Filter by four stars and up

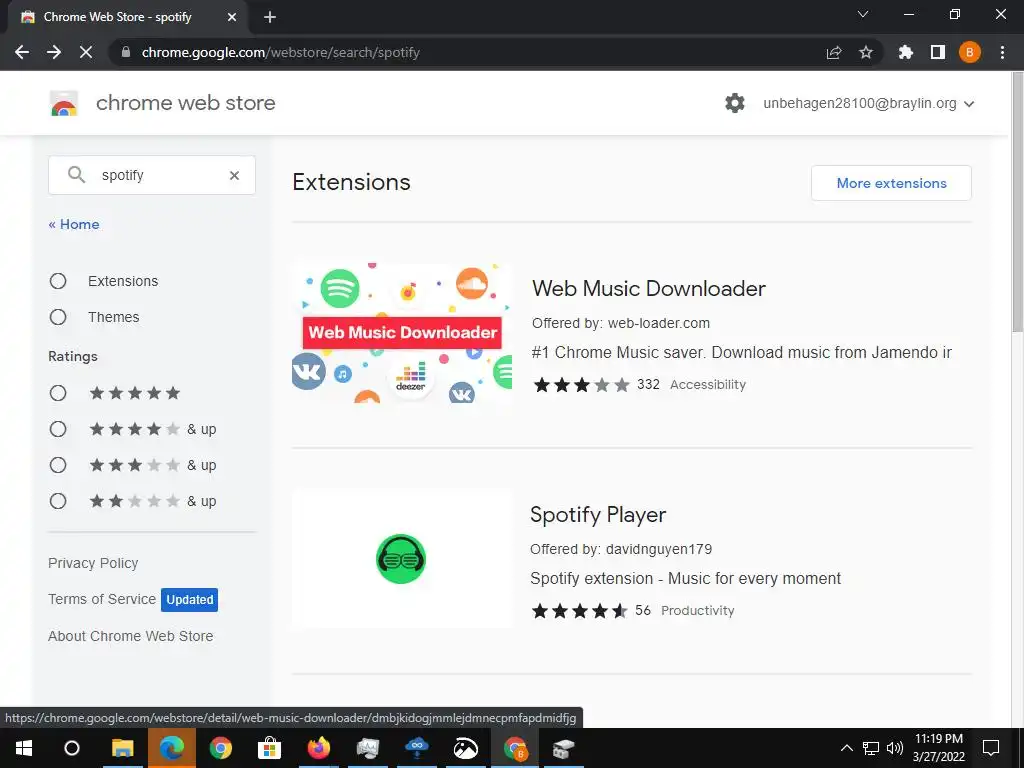coord(58,429)
